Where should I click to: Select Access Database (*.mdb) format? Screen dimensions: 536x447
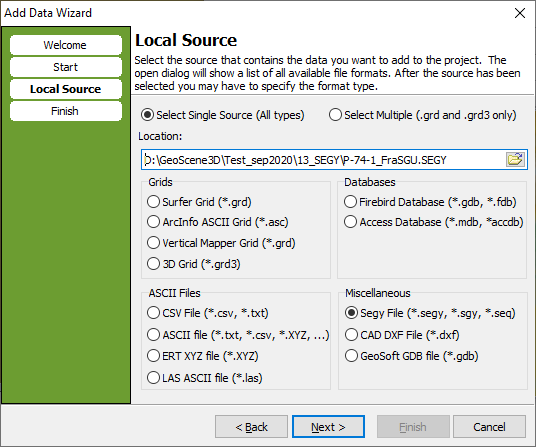434,222
